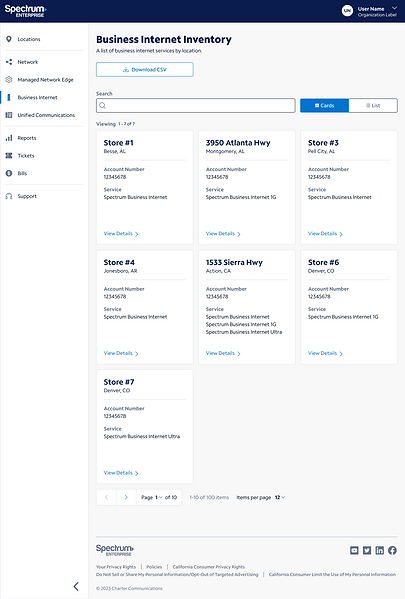Open the Facebook icon in footer

(392, 550)
